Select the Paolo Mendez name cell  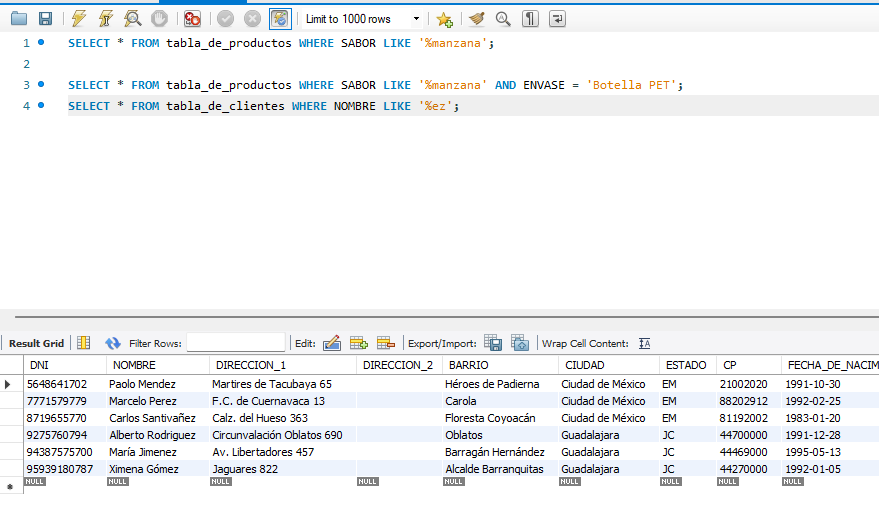coord(142,384)
